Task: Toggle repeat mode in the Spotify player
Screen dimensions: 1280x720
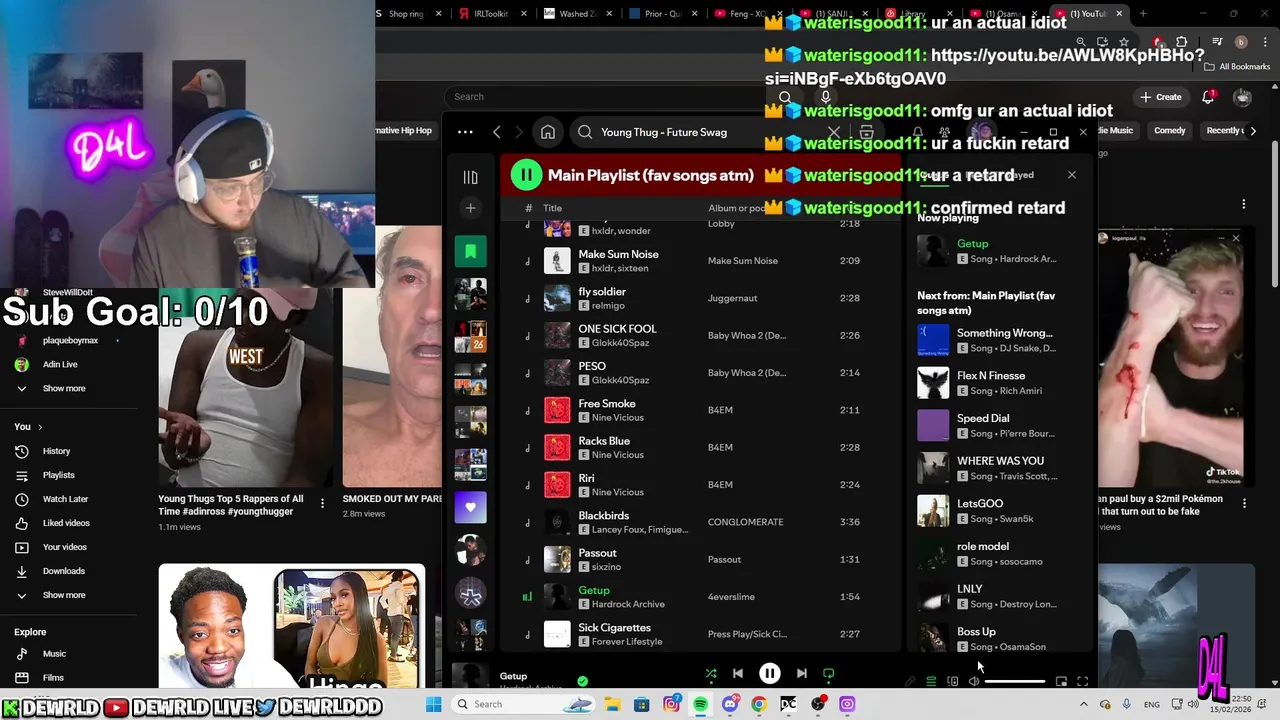Action: coord(828,674)
